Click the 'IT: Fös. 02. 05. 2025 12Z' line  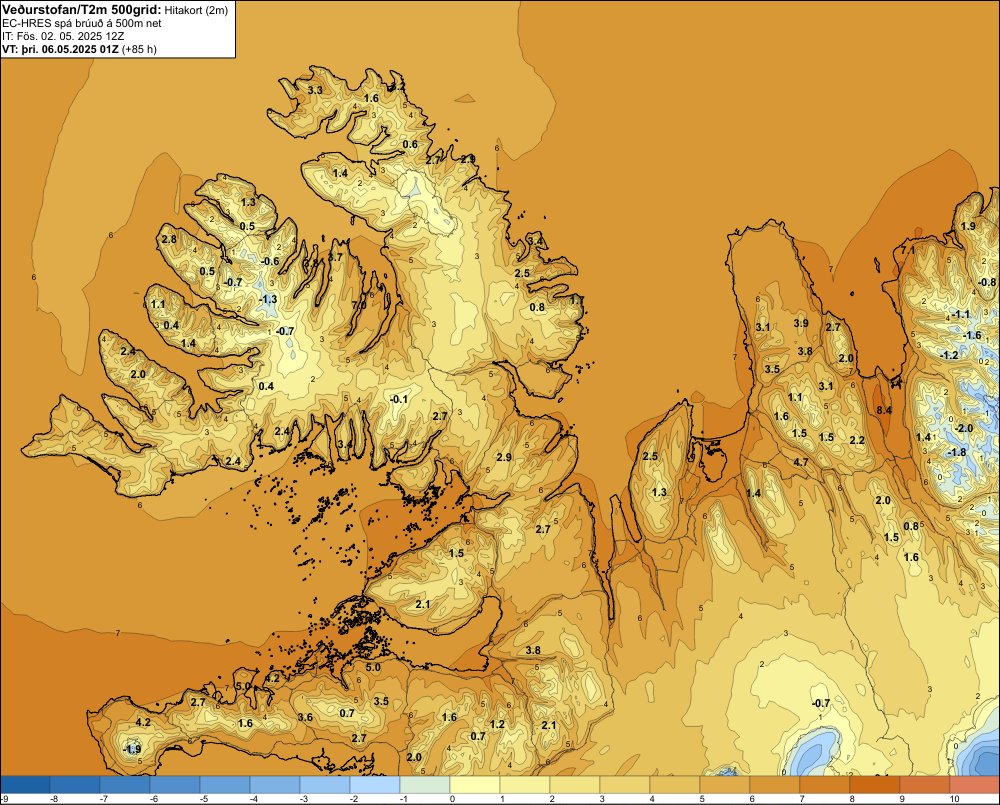click(x=63, y=36)
